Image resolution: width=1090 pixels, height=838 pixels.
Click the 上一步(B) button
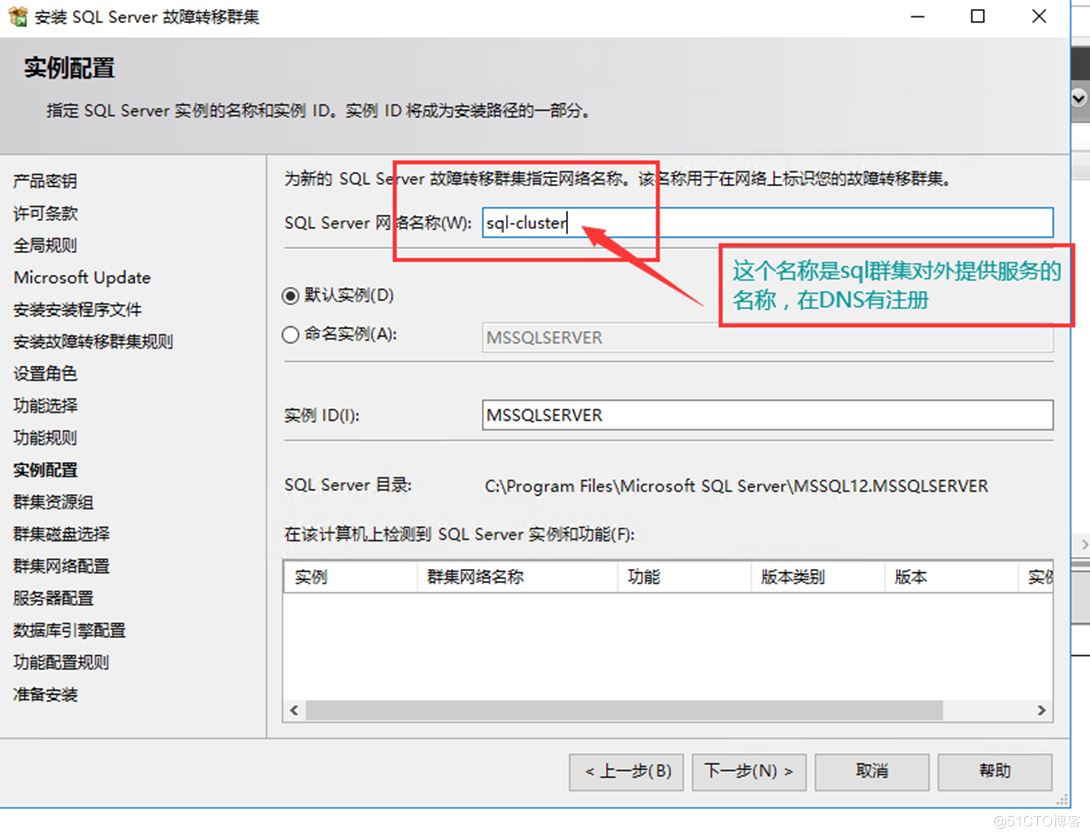coord(625,771)
